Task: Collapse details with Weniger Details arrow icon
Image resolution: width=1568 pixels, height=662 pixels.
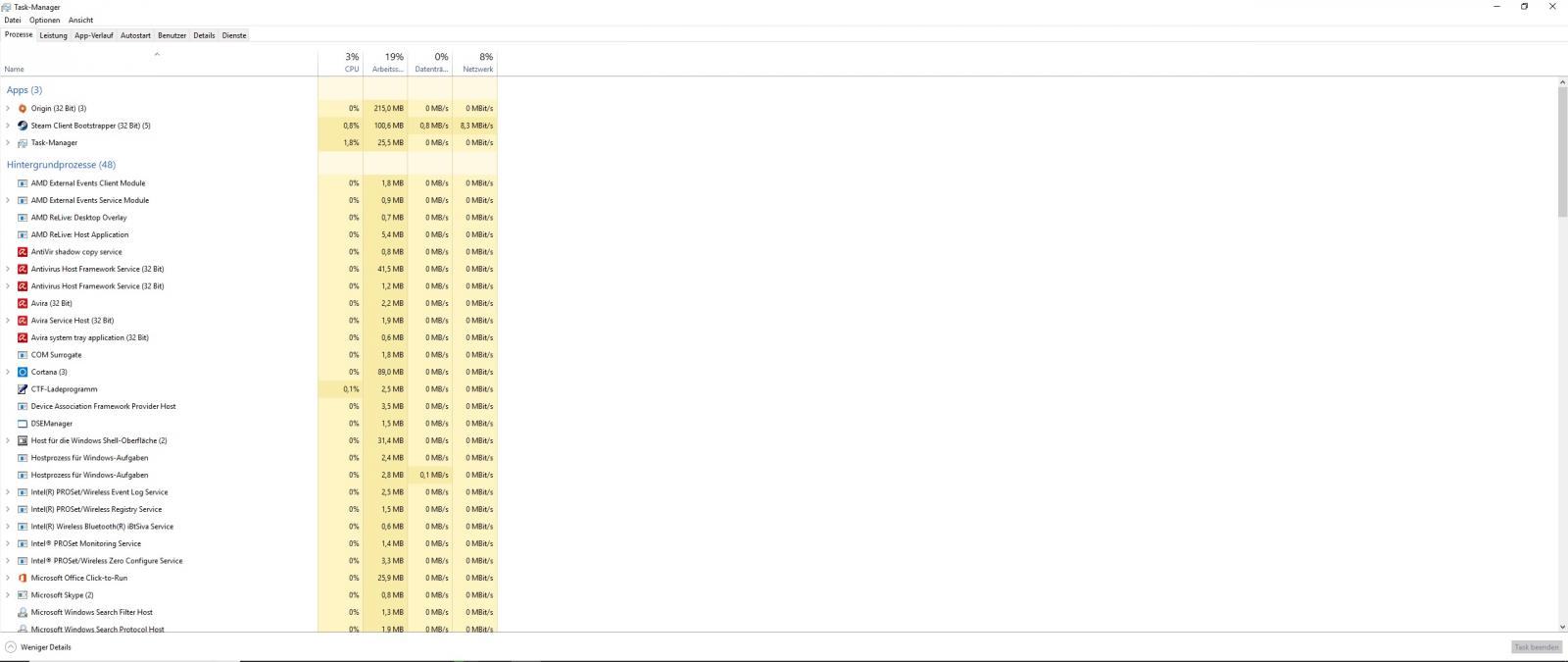Action: pos(11,647)
